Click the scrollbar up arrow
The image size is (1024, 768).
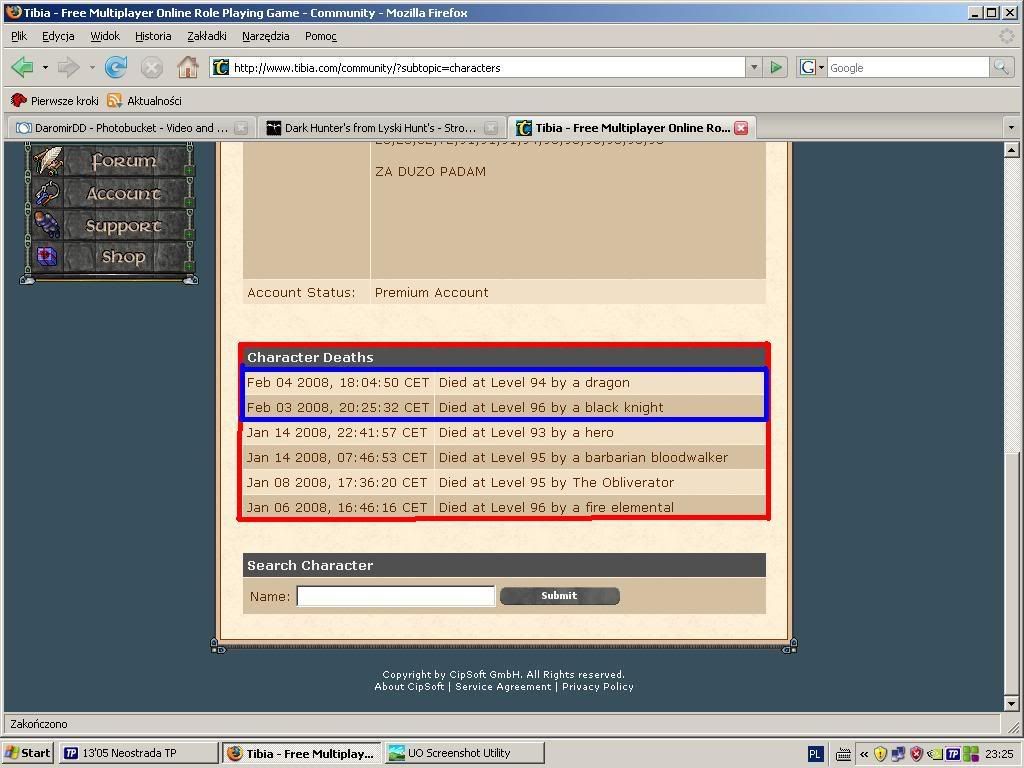(1011, 150)
